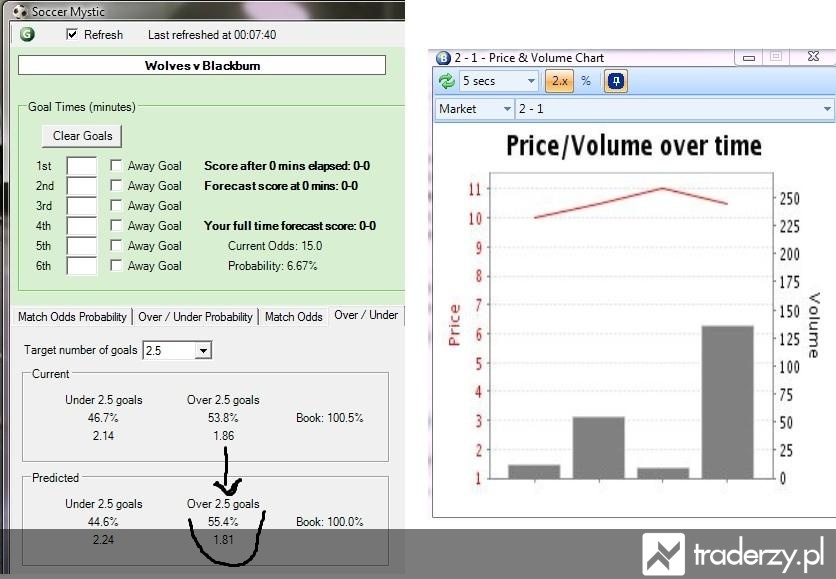The height and width of the screenshot is (579, 836).
Task: Click the Current Under 2.5 percentage 46.7%
Action: click(103, 417)
